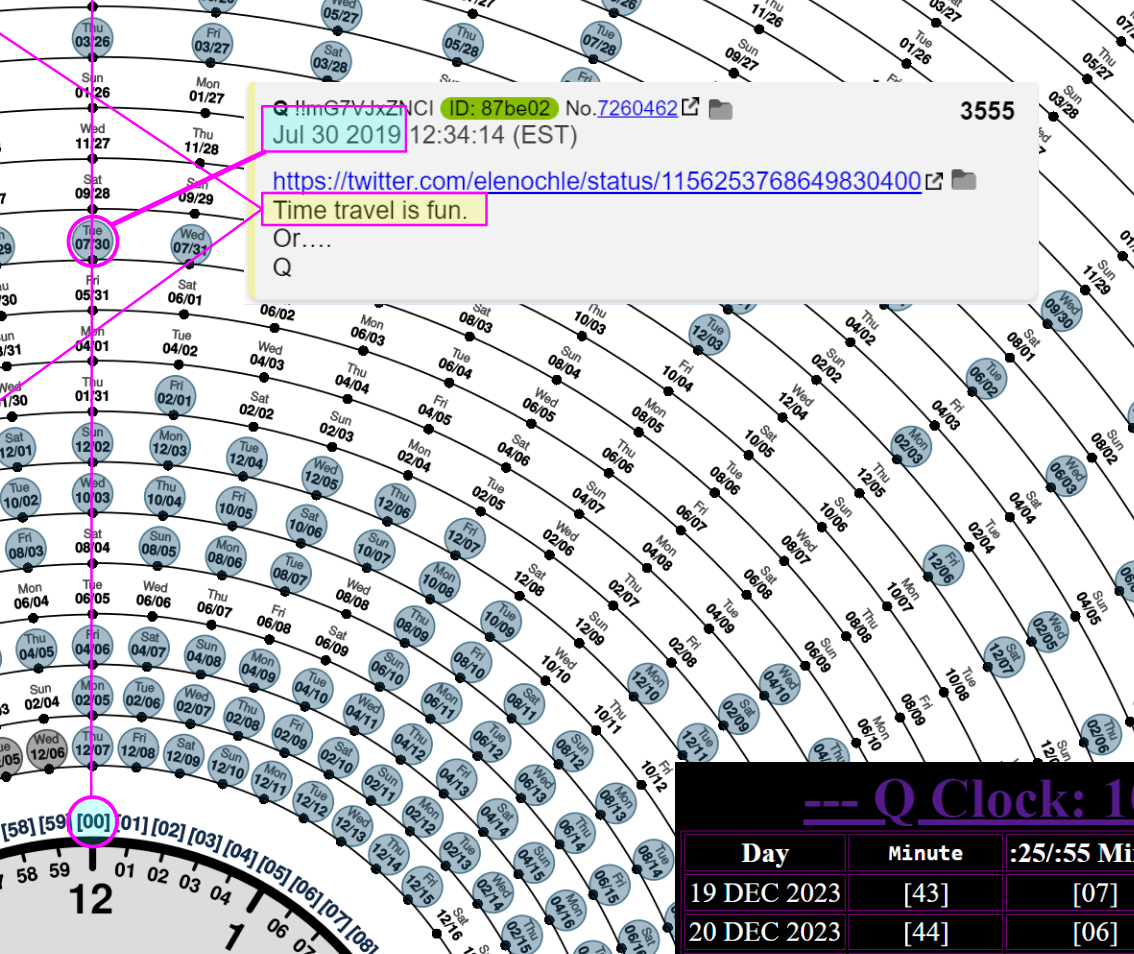Select the Mon 12/03 date node
Image resolution: width=1134 pixels, height=954 pixels.
pos(170,446)
